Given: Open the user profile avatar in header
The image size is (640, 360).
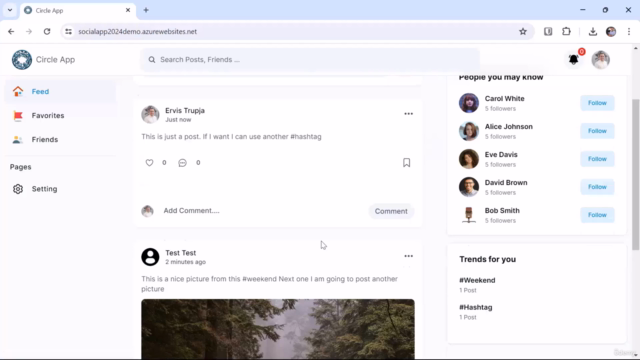Looking at the screenshot, I should click(x=601, y=60).
